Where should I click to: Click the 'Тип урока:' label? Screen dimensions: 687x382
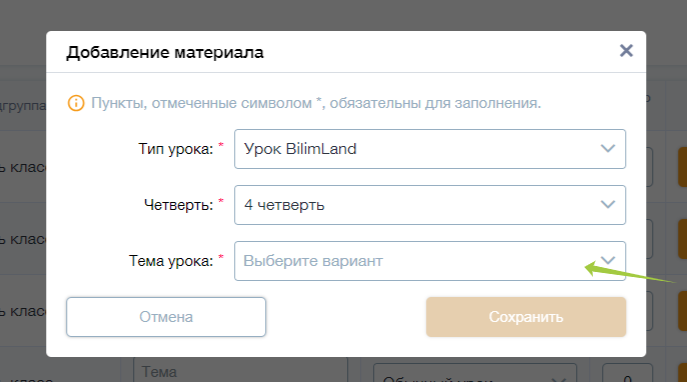click(176, 149)
